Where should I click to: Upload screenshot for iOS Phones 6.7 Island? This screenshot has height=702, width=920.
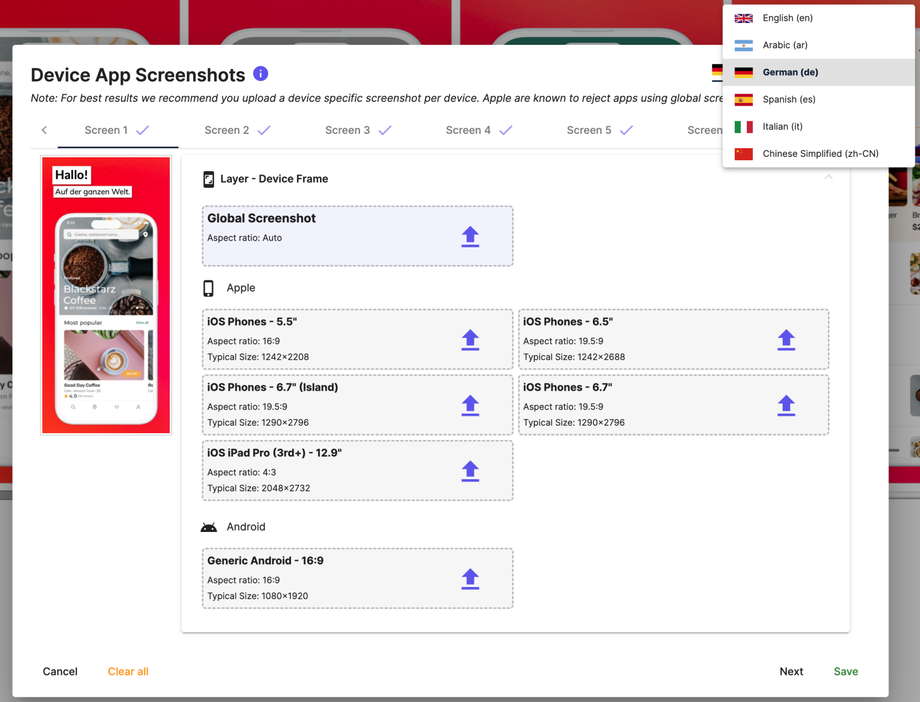pos(470,406)
